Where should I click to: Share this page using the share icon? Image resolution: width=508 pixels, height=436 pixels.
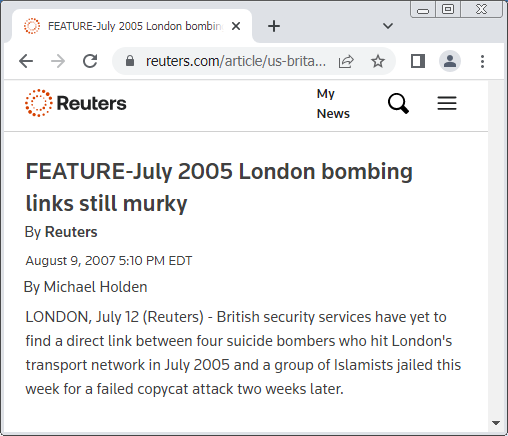click(x=346, y=61)
